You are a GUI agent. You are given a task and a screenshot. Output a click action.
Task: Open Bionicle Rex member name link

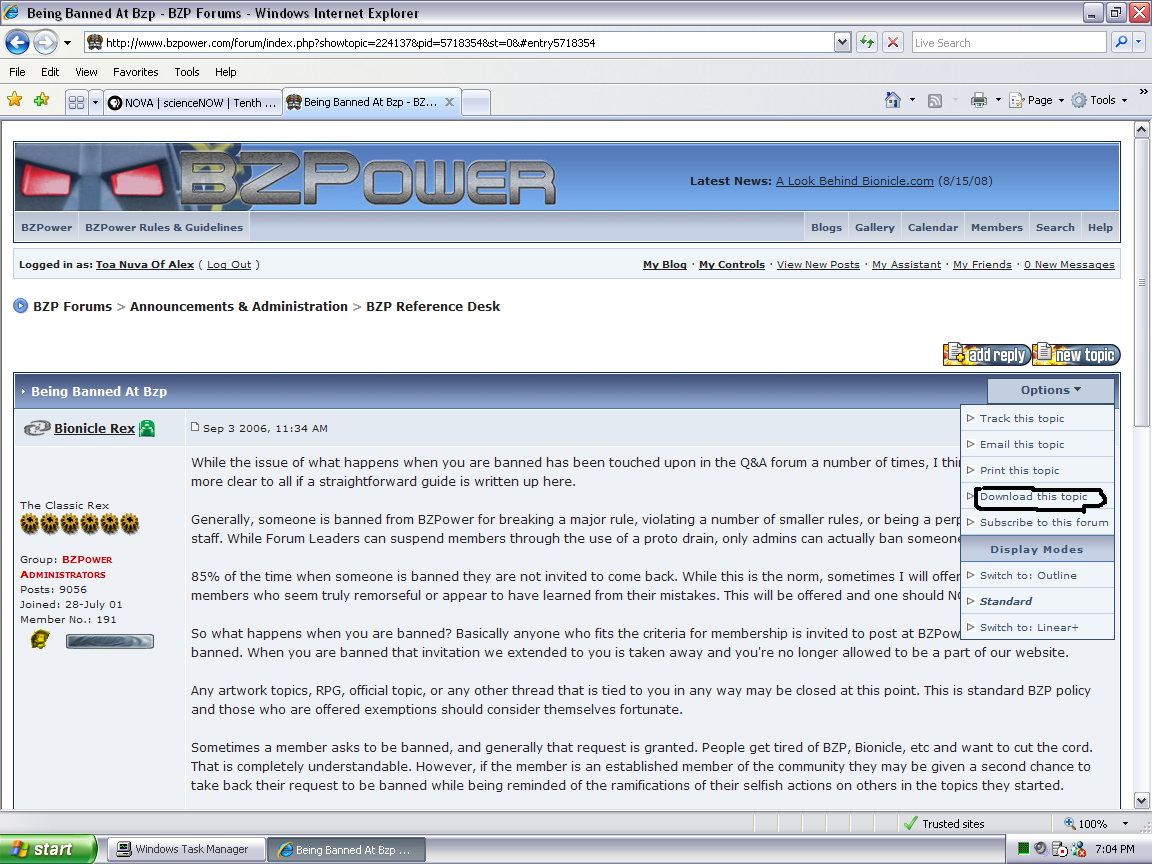94,428
